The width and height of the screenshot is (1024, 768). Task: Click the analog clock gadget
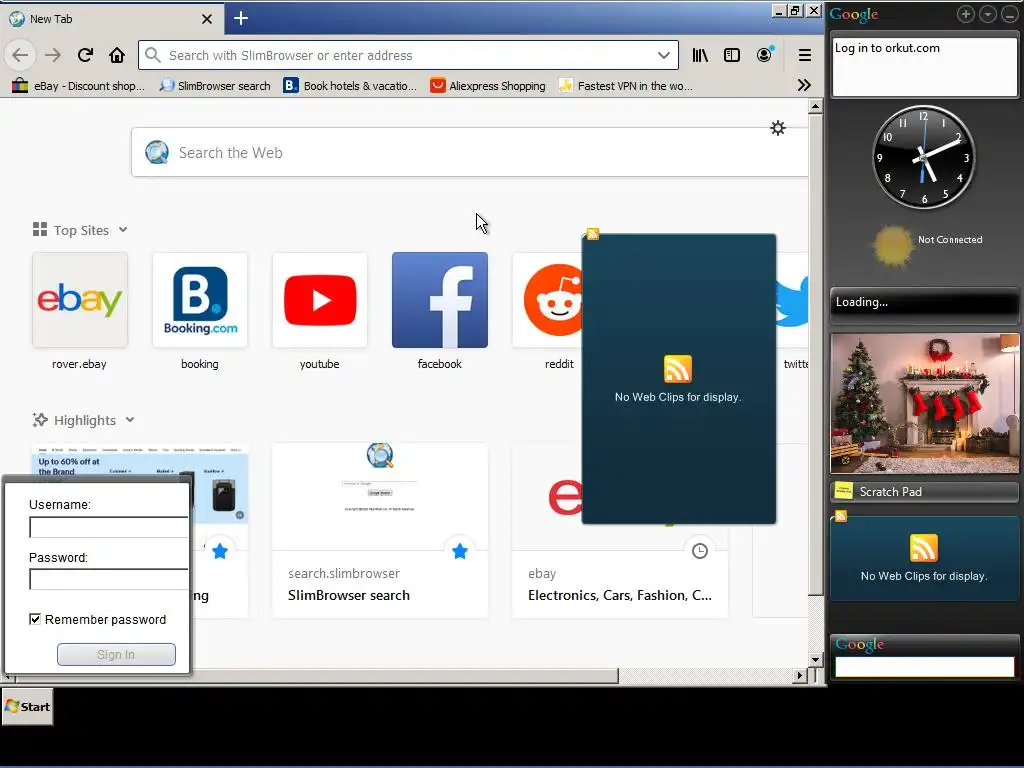click(923, 157)
